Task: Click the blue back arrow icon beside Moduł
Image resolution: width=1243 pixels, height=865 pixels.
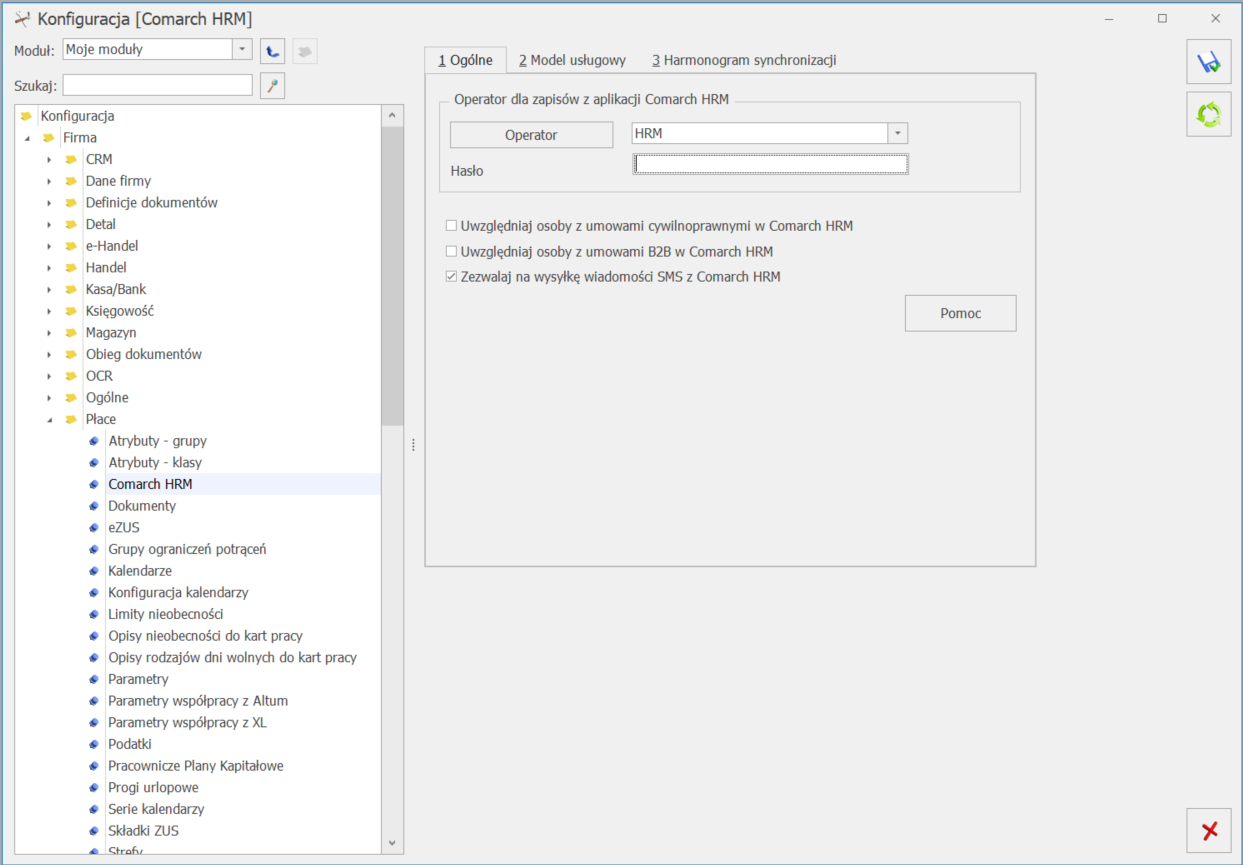Action: tap(272, 50)
